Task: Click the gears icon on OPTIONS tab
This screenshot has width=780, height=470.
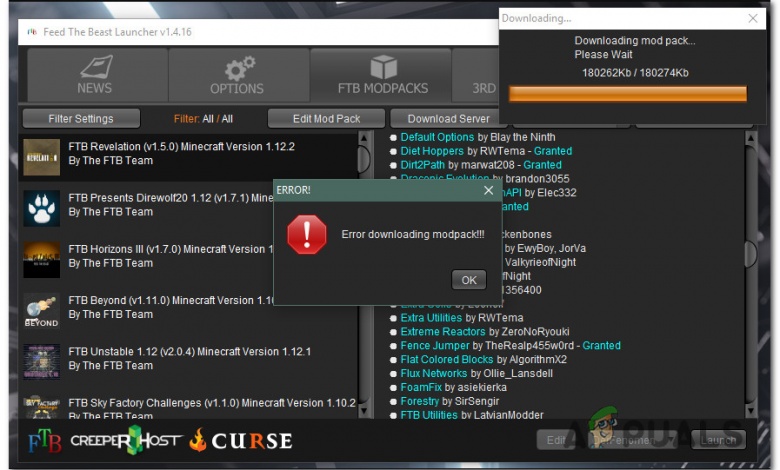Action: 240,68
